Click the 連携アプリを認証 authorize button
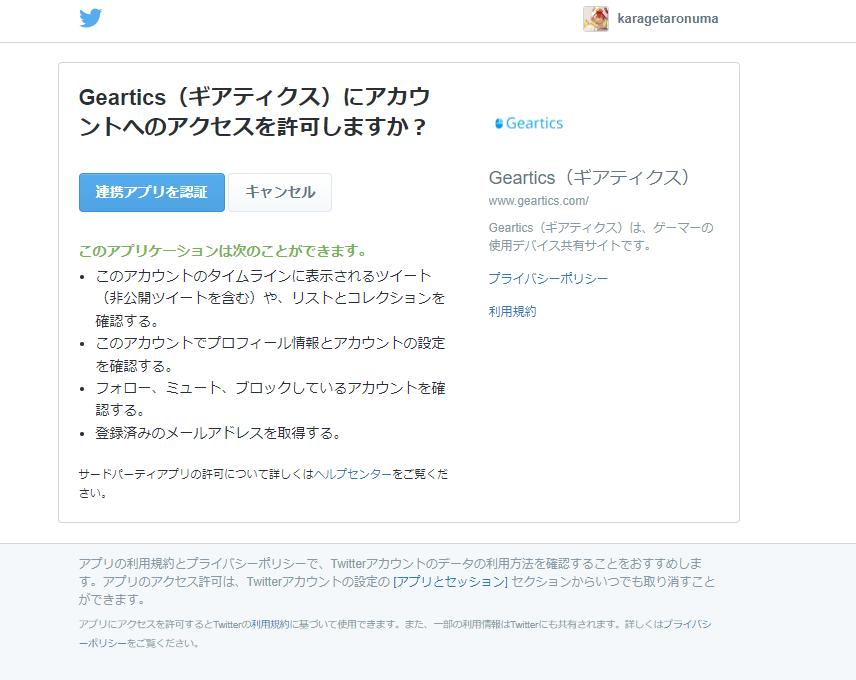856x680 pixels. click(x=151, y=192)
